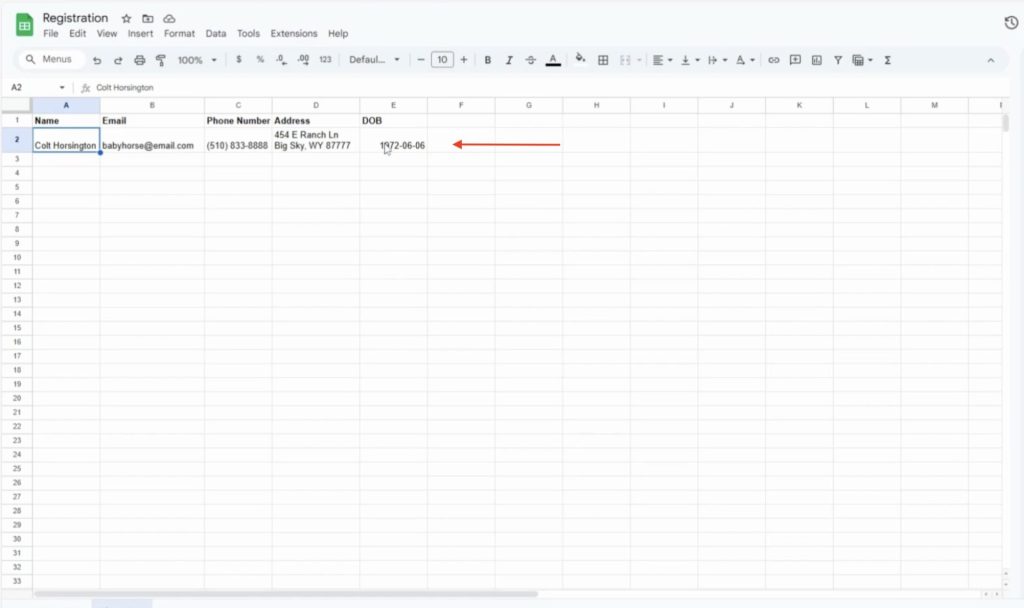The height and width of the screenshot is (608, 1024).
Task: Insert a link
Action: pyautogui.click(x=773, y=60)
